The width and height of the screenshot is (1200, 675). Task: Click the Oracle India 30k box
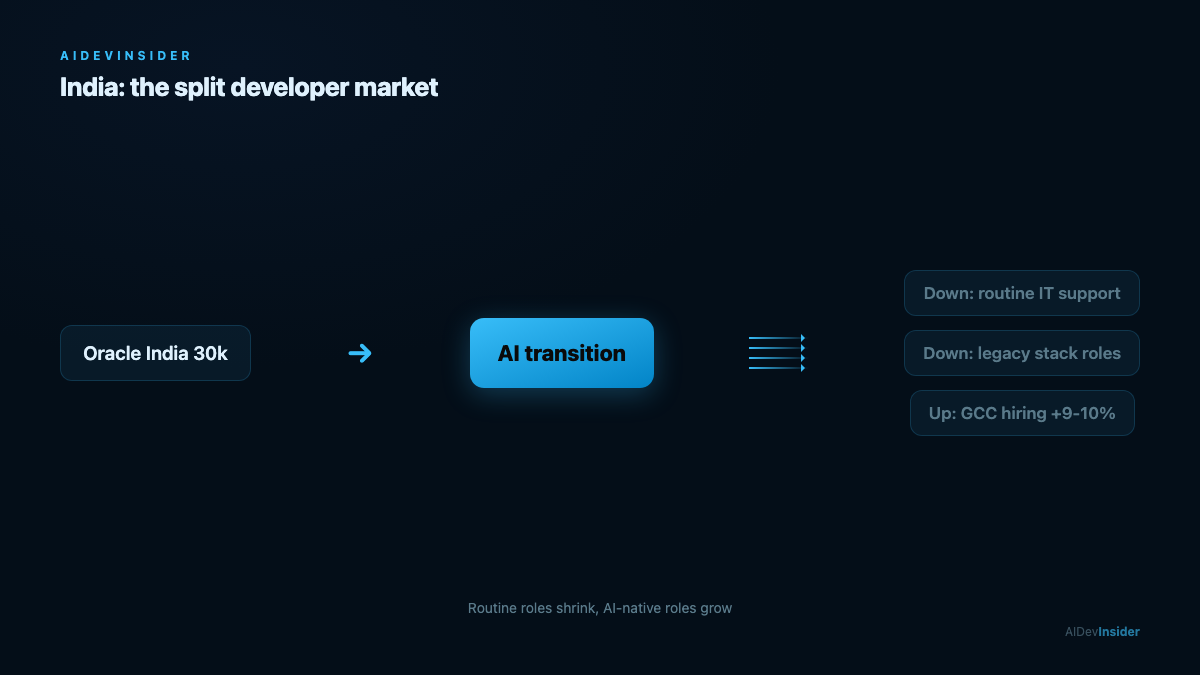tap(155, 353)
